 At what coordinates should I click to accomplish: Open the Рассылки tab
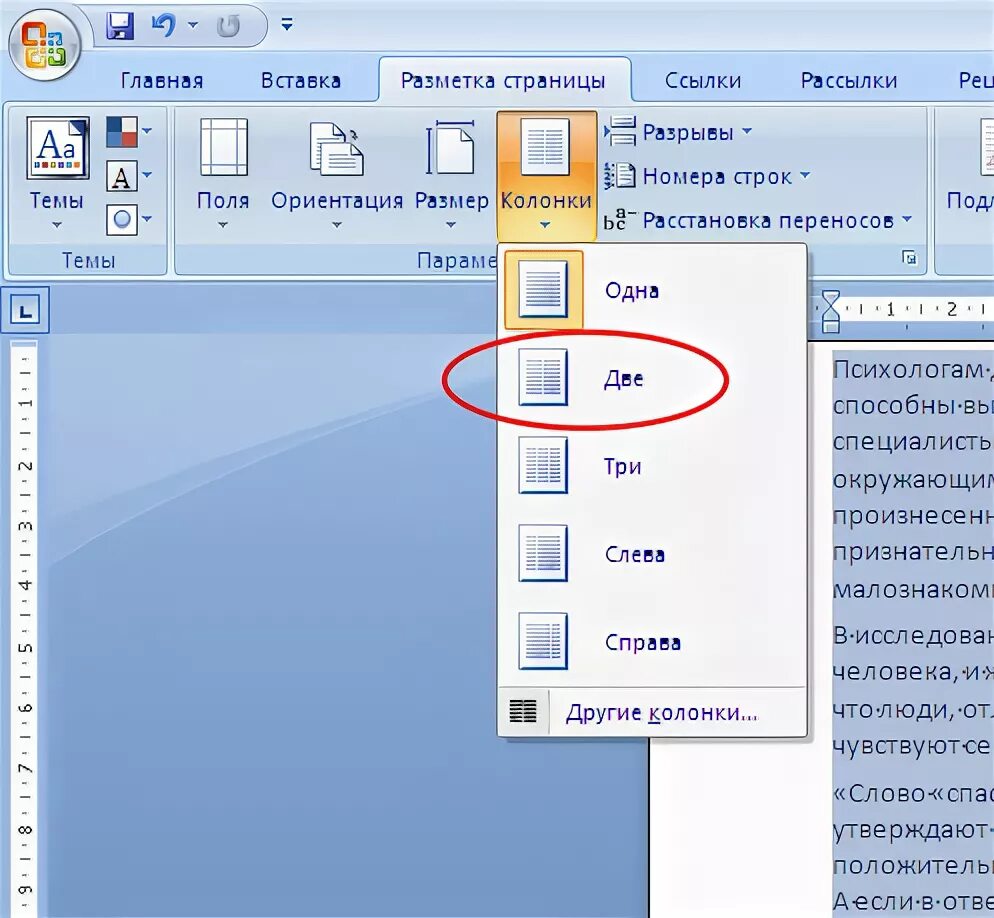(x=848, y=81)
